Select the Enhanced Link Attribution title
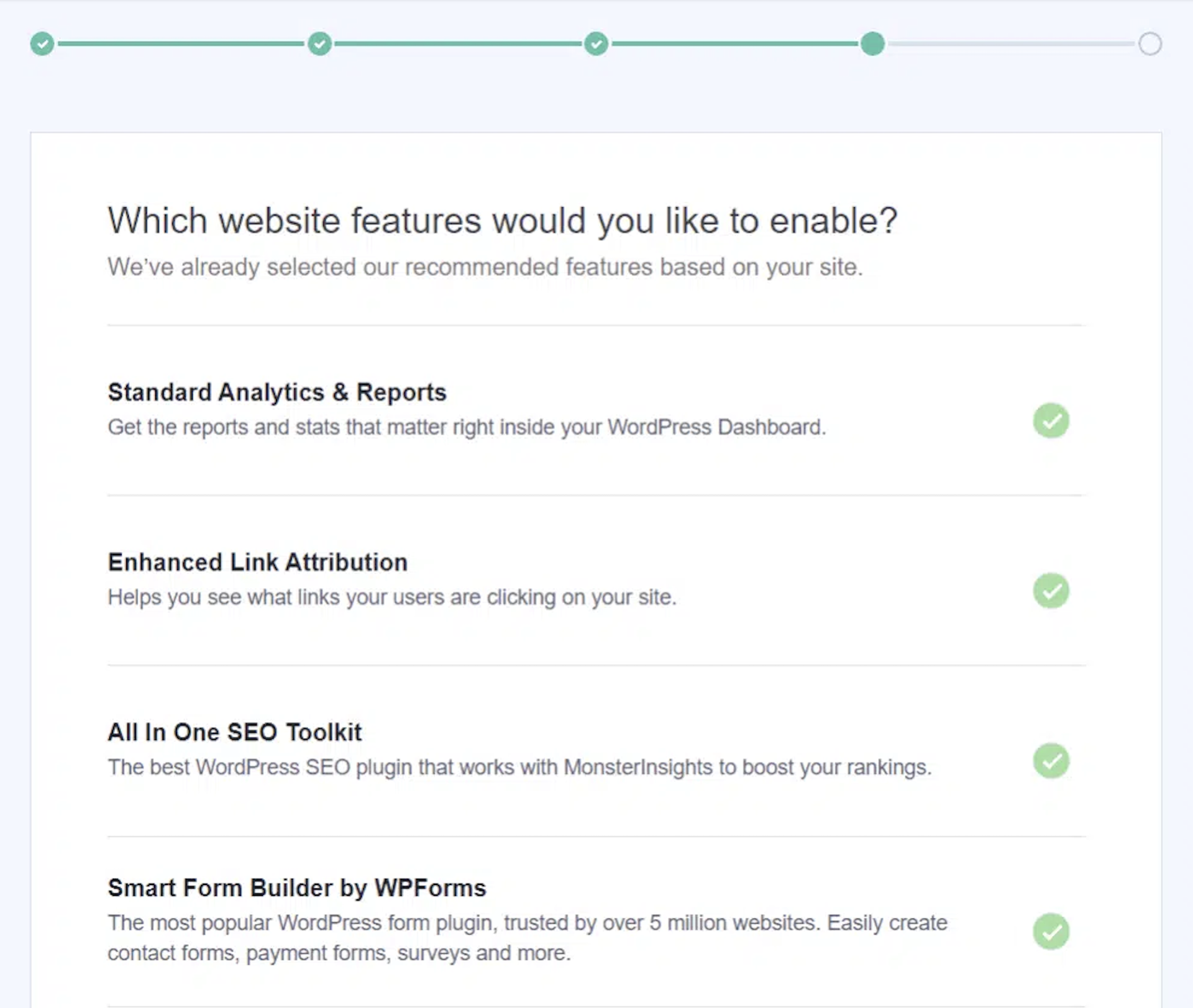 point(257,562)
